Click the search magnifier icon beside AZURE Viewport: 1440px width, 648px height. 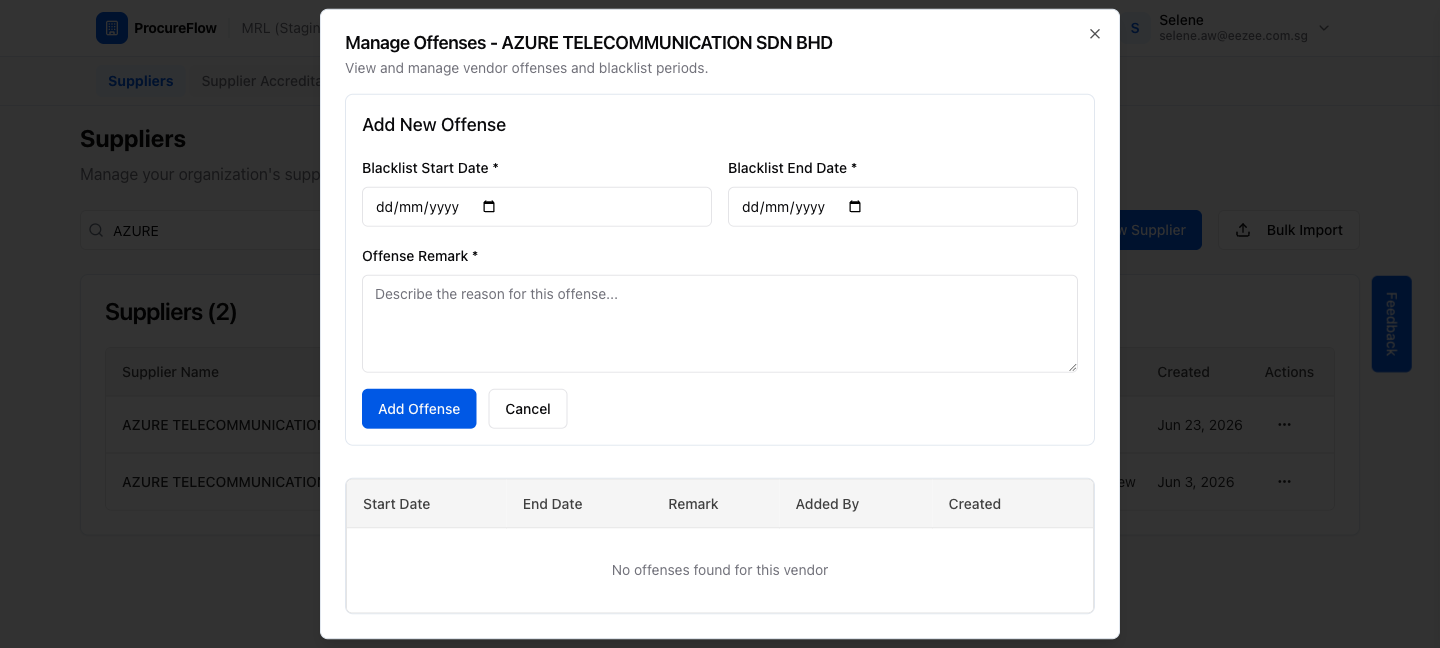(x=97, y=230)
